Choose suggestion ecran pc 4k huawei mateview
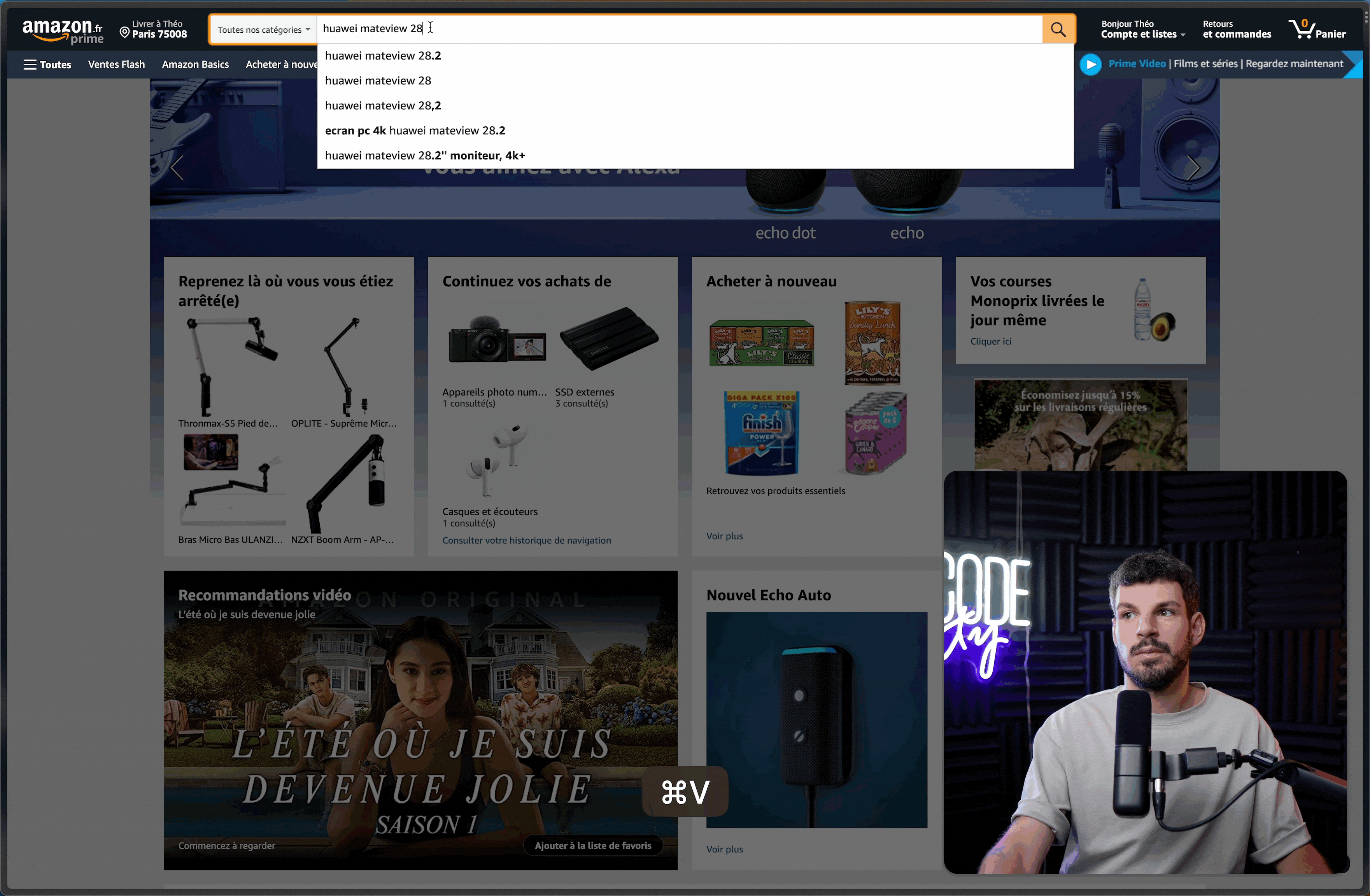The image size is (1370, 896). (415, 131)
